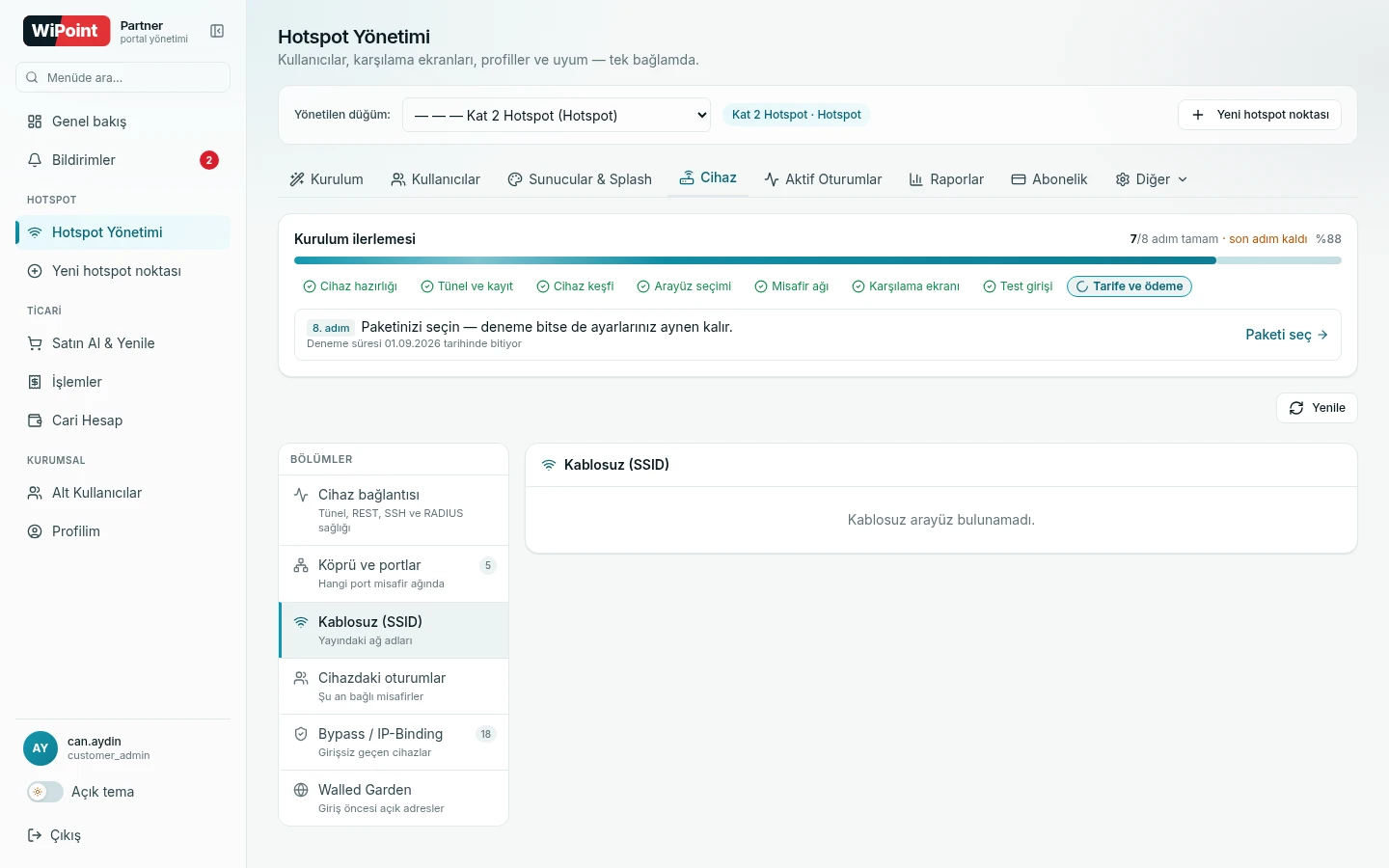The height and width of the screenshot is (868, 1389).
Task: Click the Yeni hotspot noktası button
Action: pyautogui.click(x=1260, y=115)
